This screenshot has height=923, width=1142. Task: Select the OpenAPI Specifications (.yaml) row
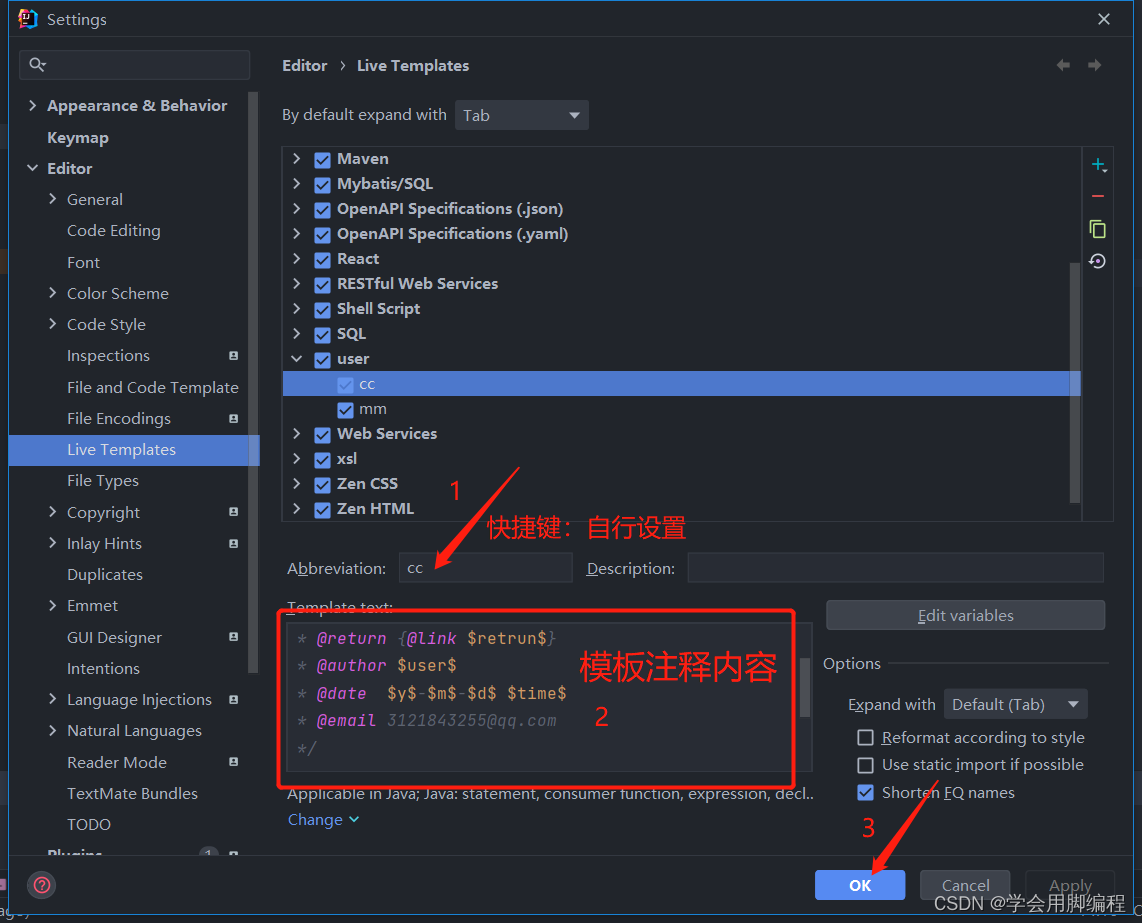tap(682, 234)
